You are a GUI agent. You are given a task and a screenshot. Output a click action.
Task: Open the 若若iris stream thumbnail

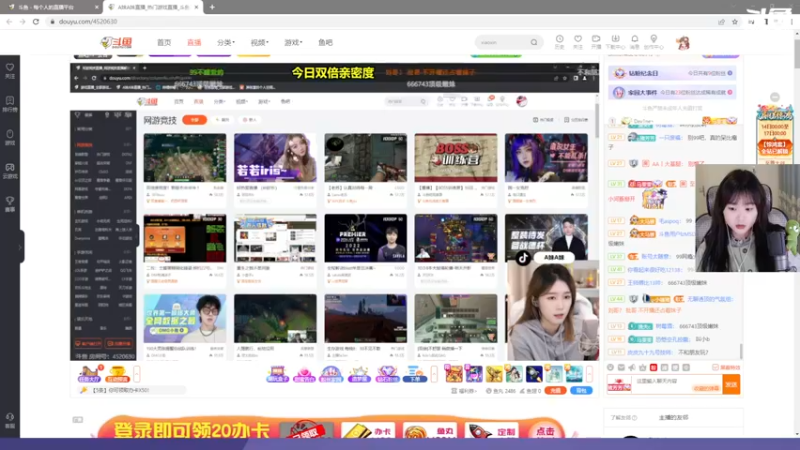(x=275, y=158)
